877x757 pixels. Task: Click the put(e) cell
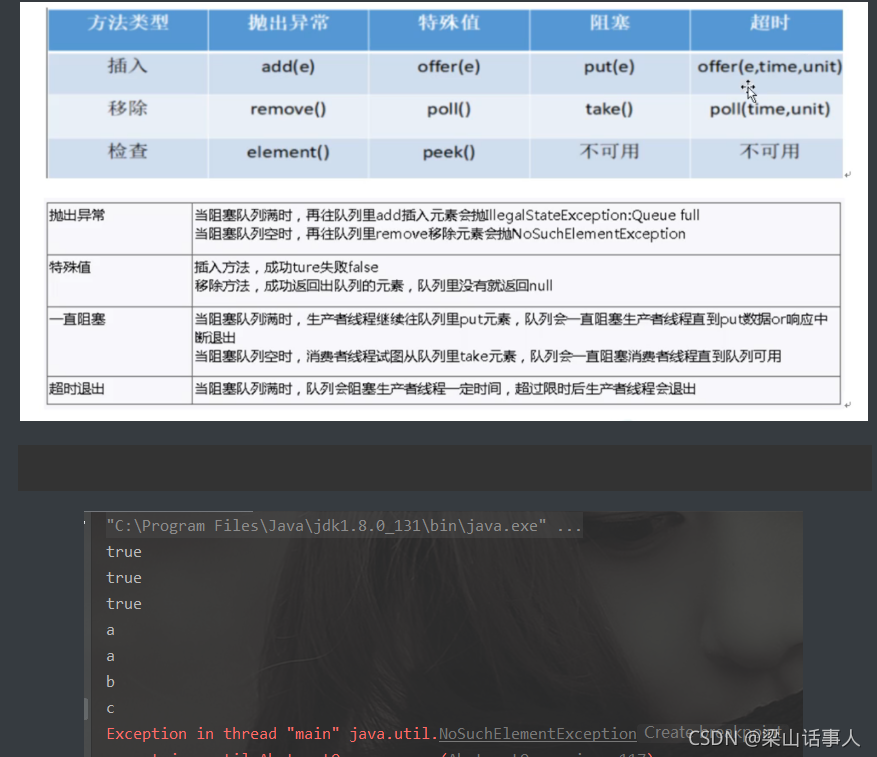609,67
